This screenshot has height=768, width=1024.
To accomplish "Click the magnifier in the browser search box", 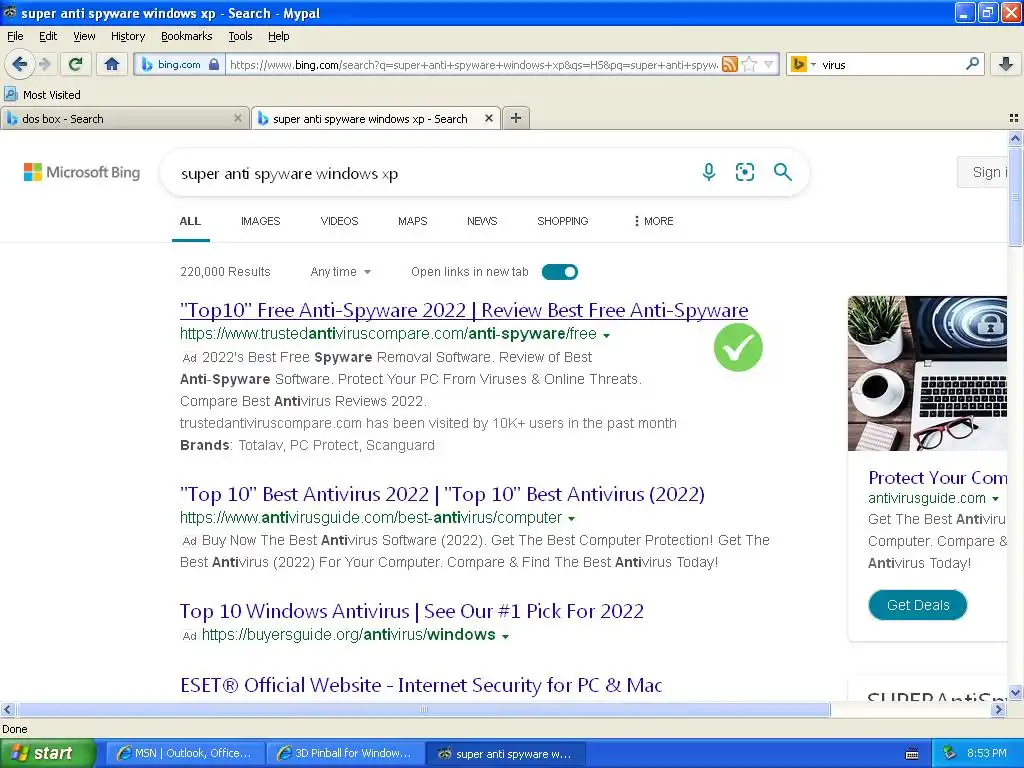I will point(972,64).
